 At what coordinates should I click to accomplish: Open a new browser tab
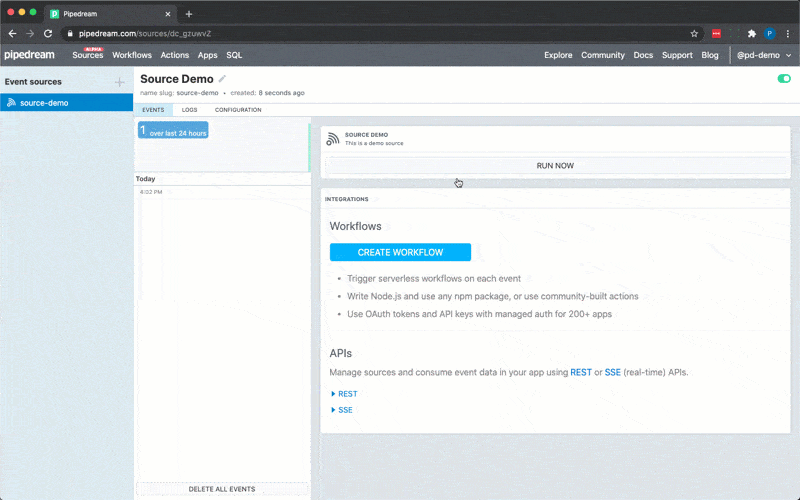pos(189,14)
